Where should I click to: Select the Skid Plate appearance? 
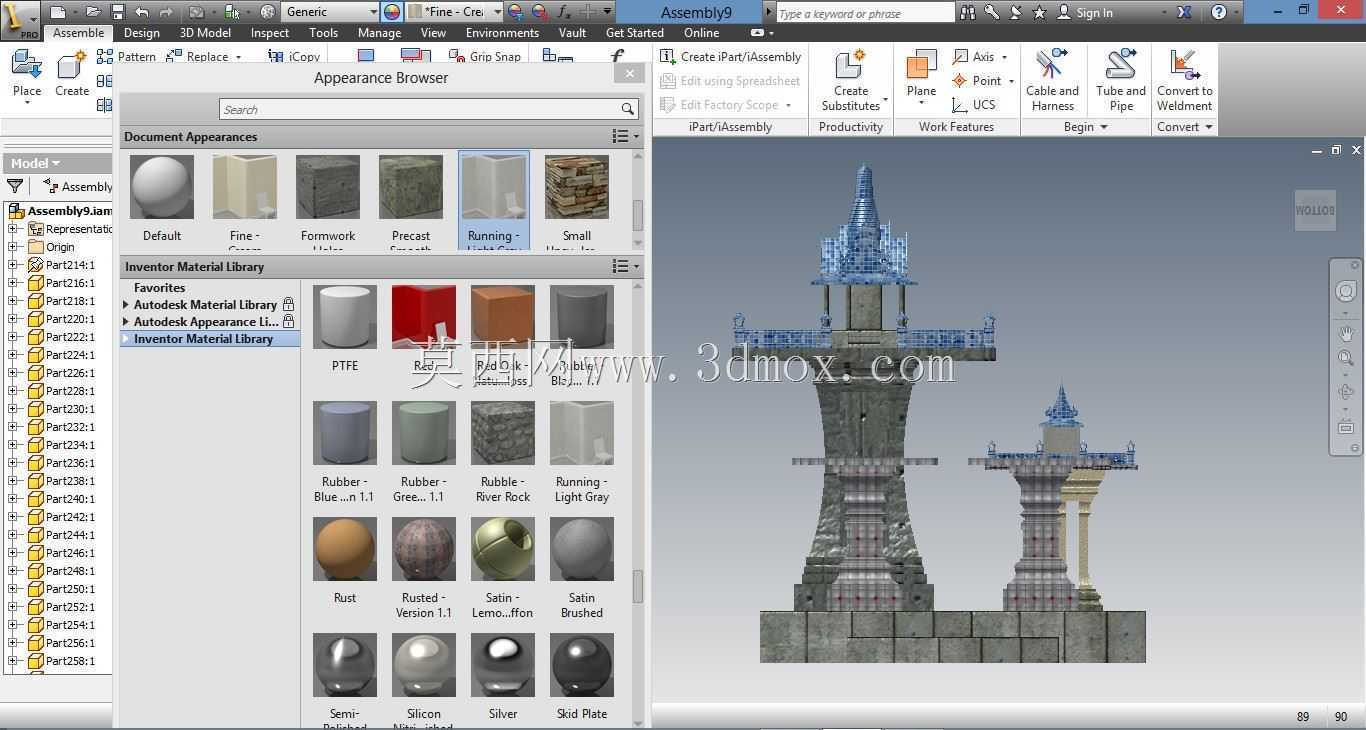(582, 677)
